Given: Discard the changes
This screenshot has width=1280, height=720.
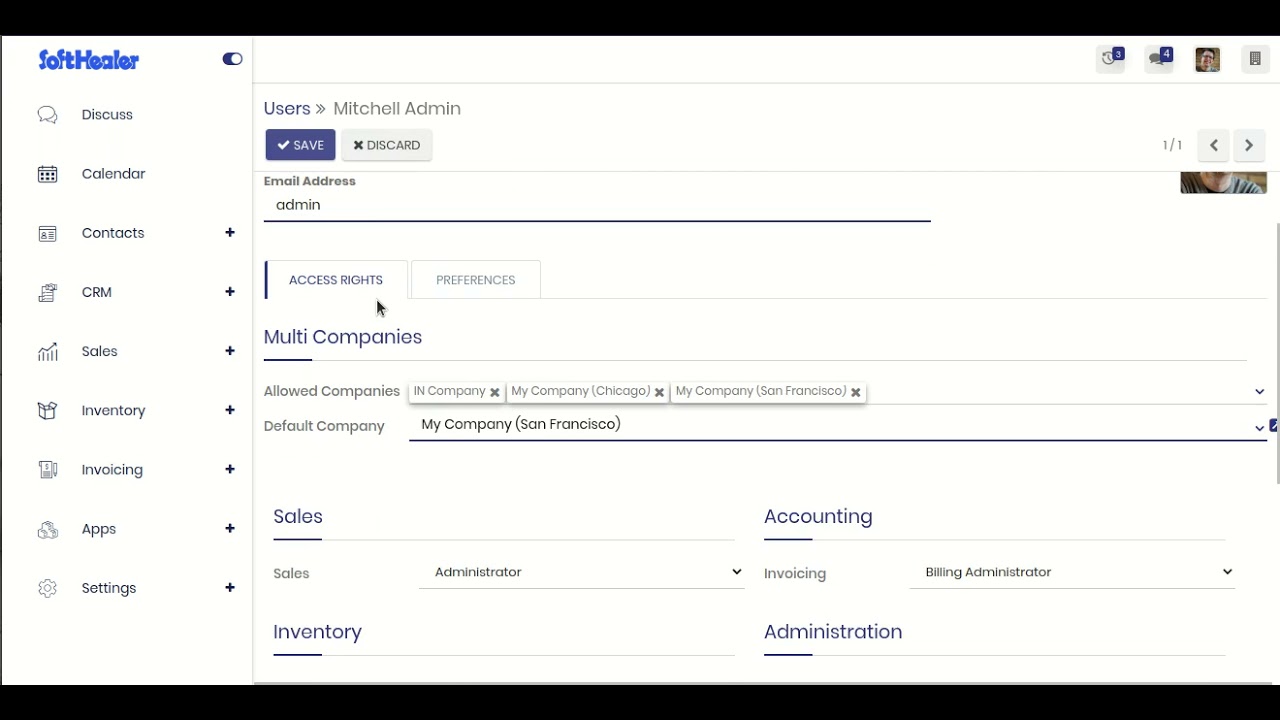Looking at the screenshot, I should tap(386, 145).
